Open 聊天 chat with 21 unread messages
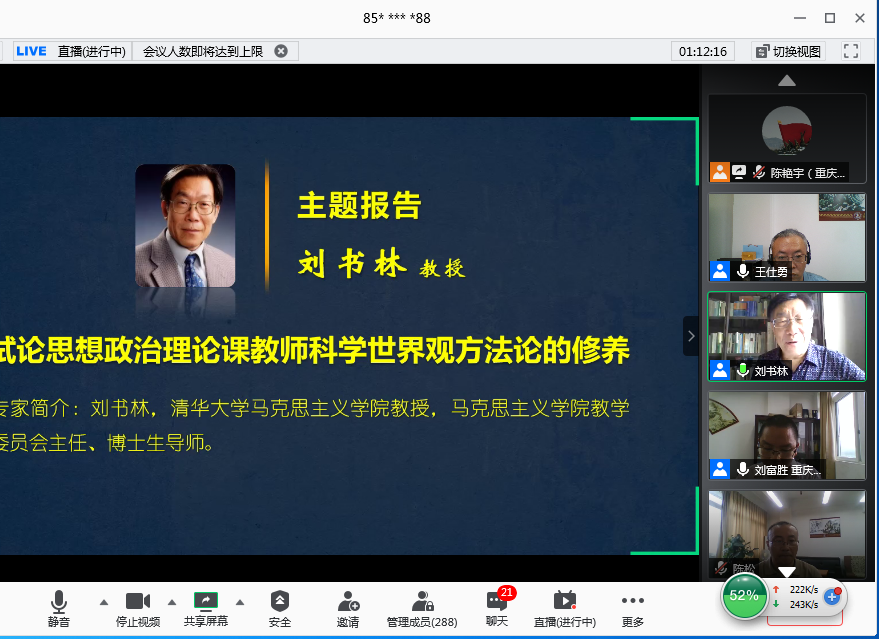Screen dimensions: 879x639 tap(497, 608)
